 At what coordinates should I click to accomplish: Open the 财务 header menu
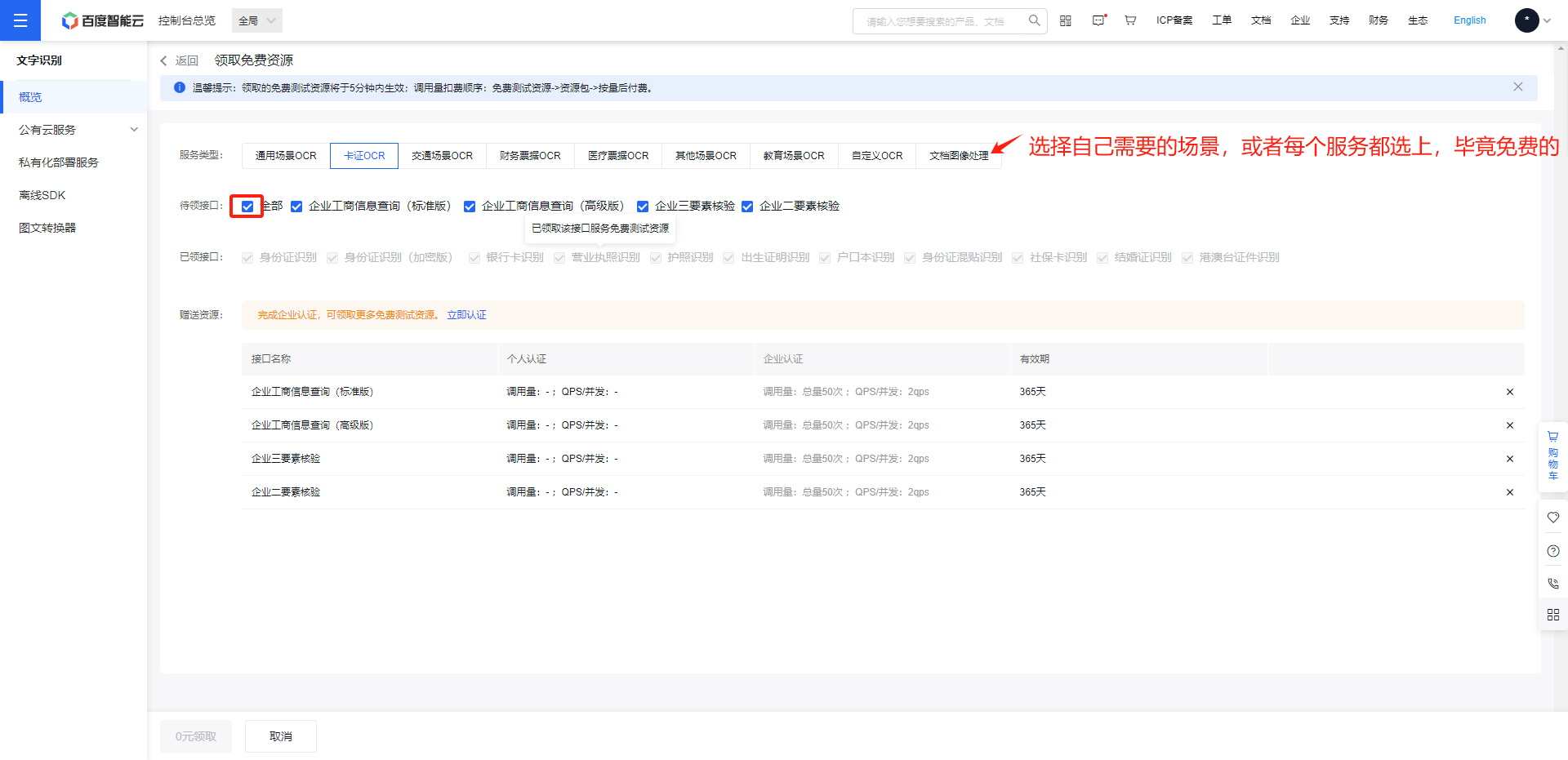[1379, 20]
